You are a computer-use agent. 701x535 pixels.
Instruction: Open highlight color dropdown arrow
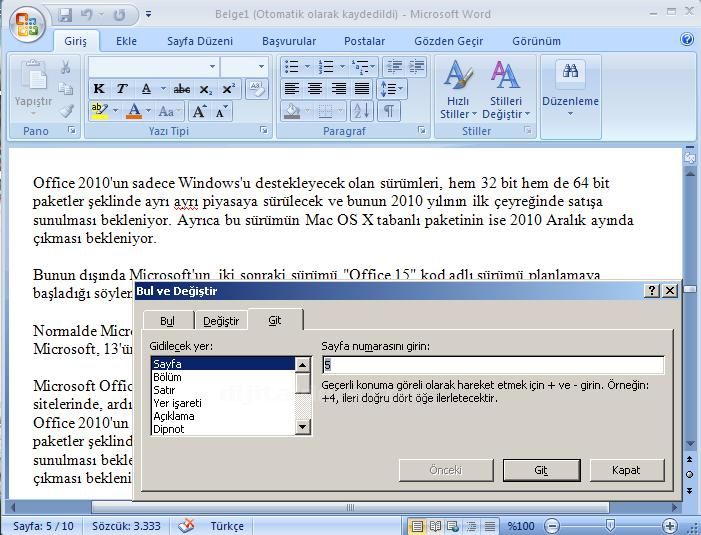(116, 110)
